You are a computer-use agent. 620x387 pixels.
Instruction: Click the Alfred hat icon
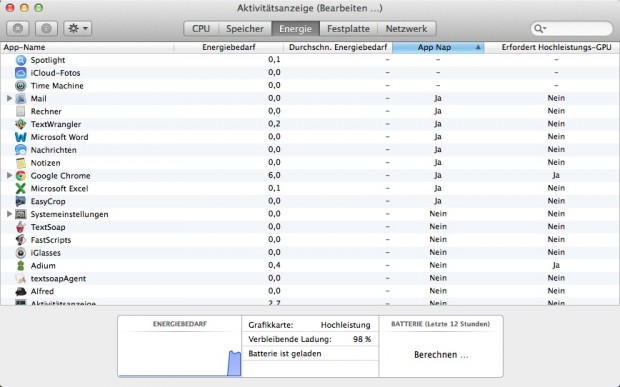(21, 291)
